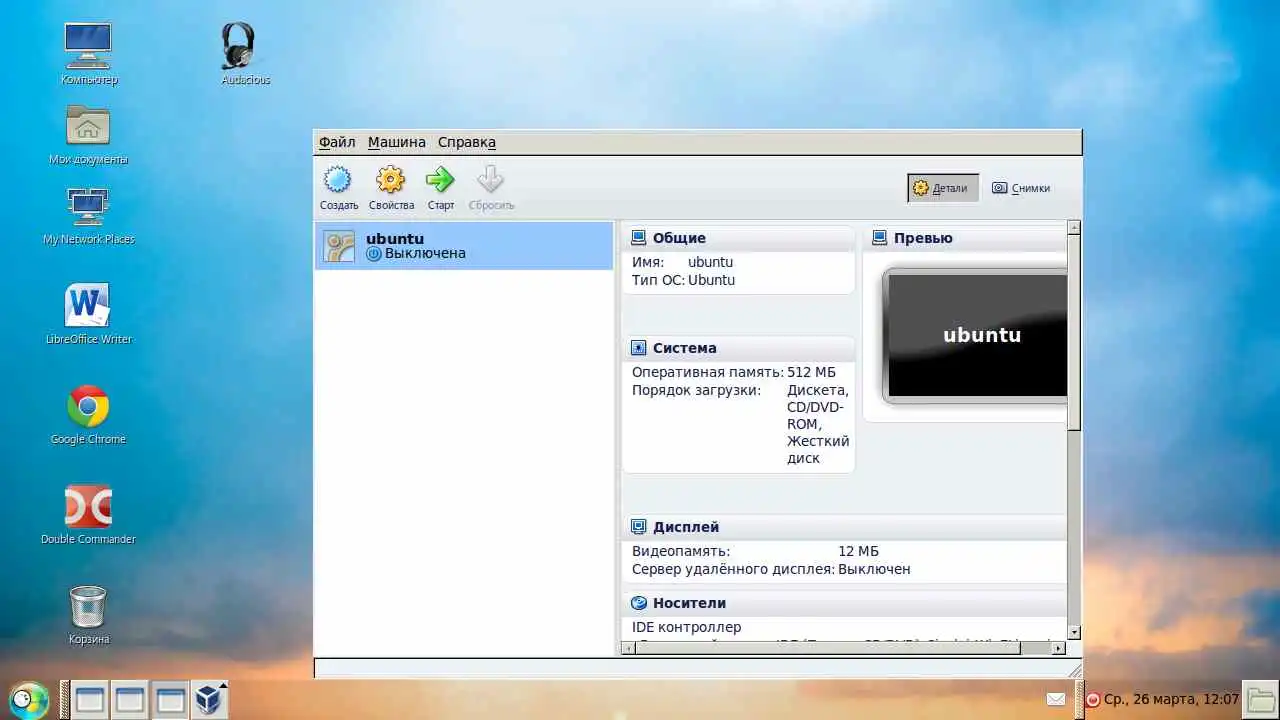Viewport: 1280px width, 720px height.
Task: Open machine settings via Свойства gear icon
Action: tap(390, 180)
